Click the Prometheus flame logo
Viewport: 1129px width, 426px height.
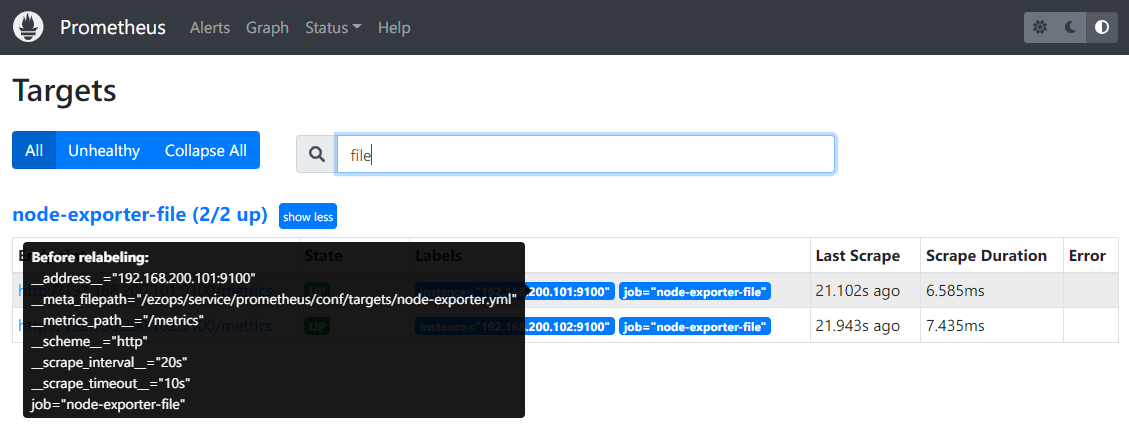tap(28, 27)
